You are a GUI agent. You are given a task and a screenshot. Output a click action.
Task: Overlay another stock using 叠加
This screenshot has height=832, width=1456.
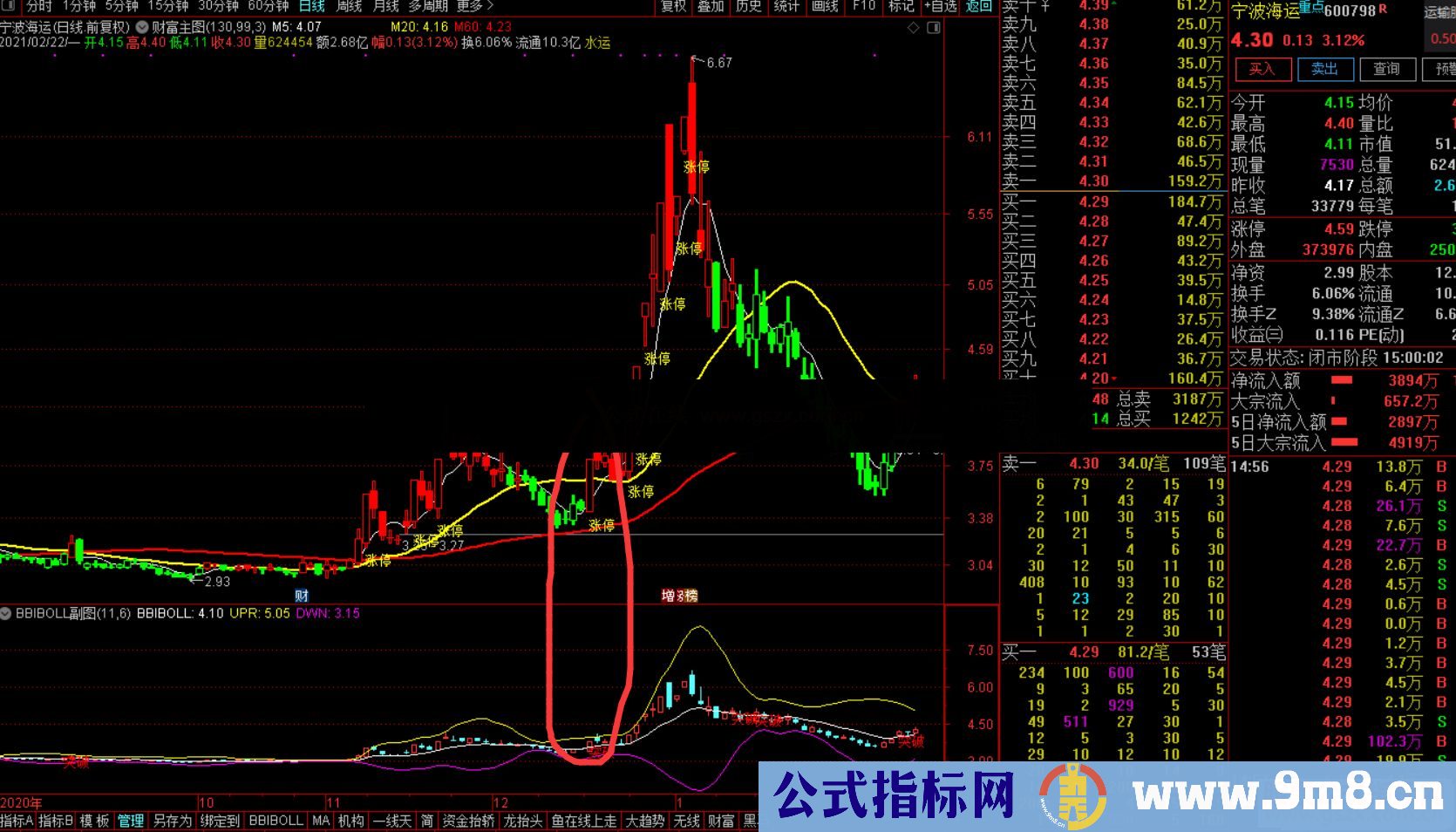pos(711,7)
